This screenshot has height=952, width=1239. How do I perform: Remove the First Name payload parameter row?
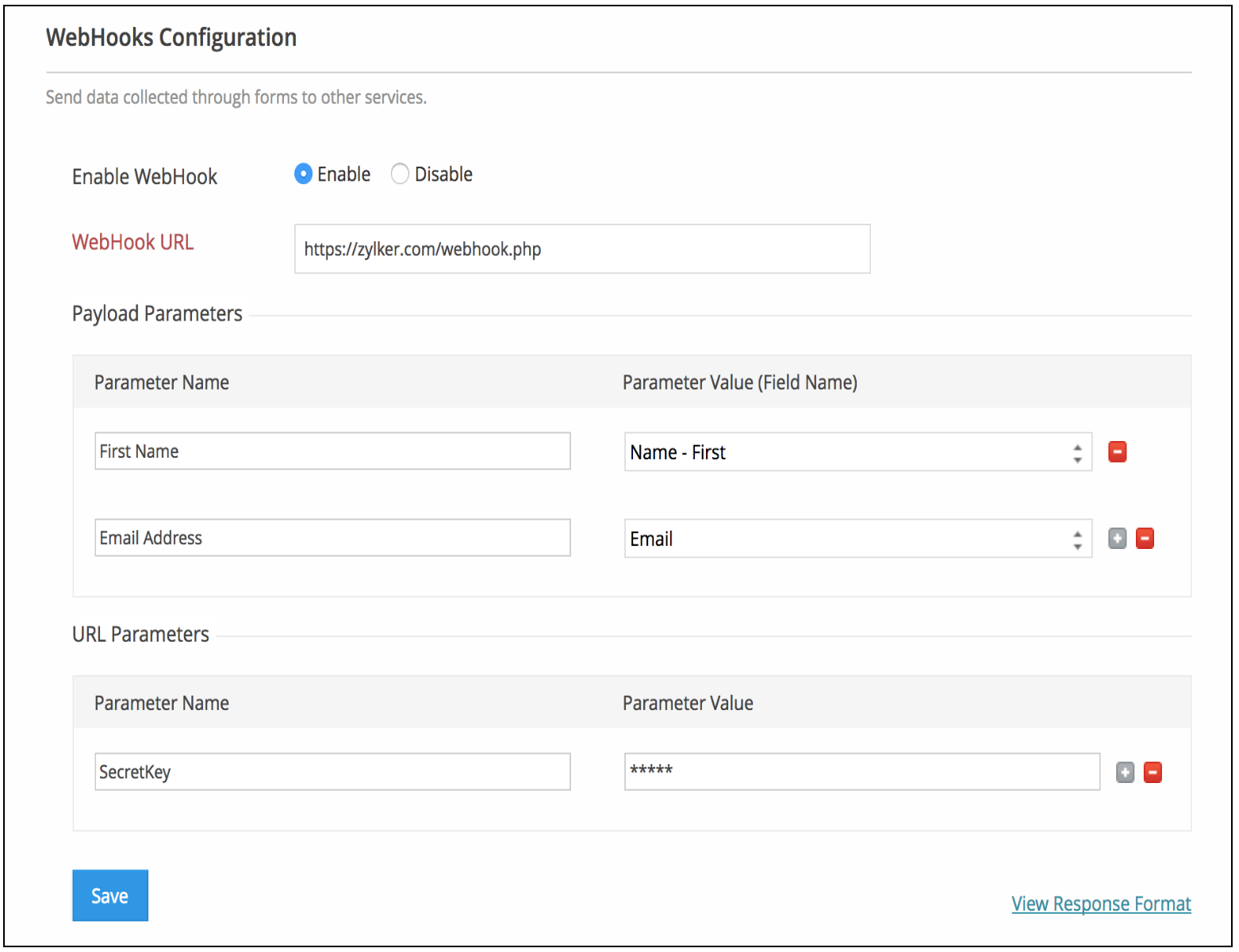click(x=1117, y=451)
